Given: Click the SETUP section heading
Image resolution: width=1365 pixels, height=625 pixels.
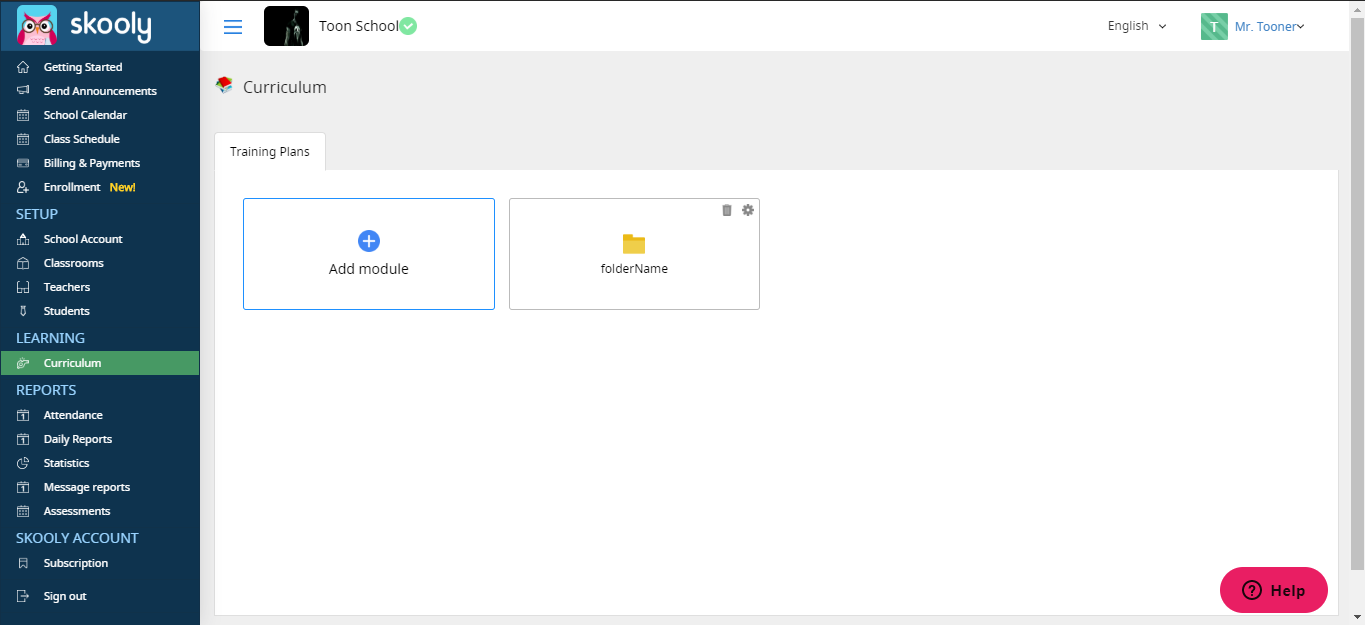Looking at the screenshot, I should click(37, 214).
